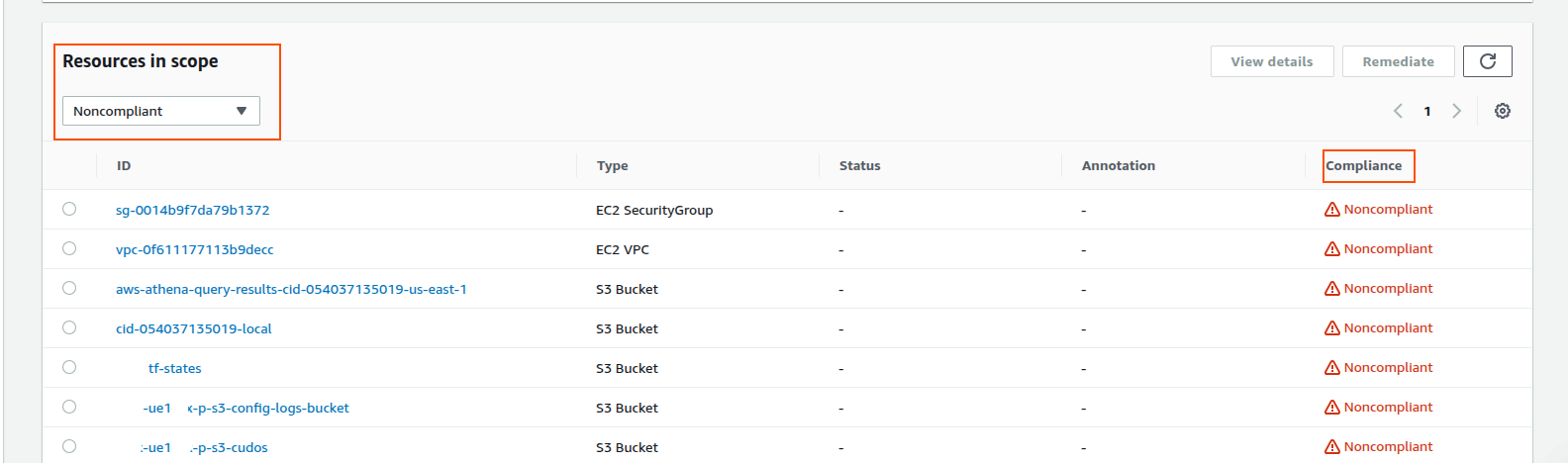Go to next page arrow
Screen dimensions: 1568x463
pyautogui.click(x=1456, y=111)
